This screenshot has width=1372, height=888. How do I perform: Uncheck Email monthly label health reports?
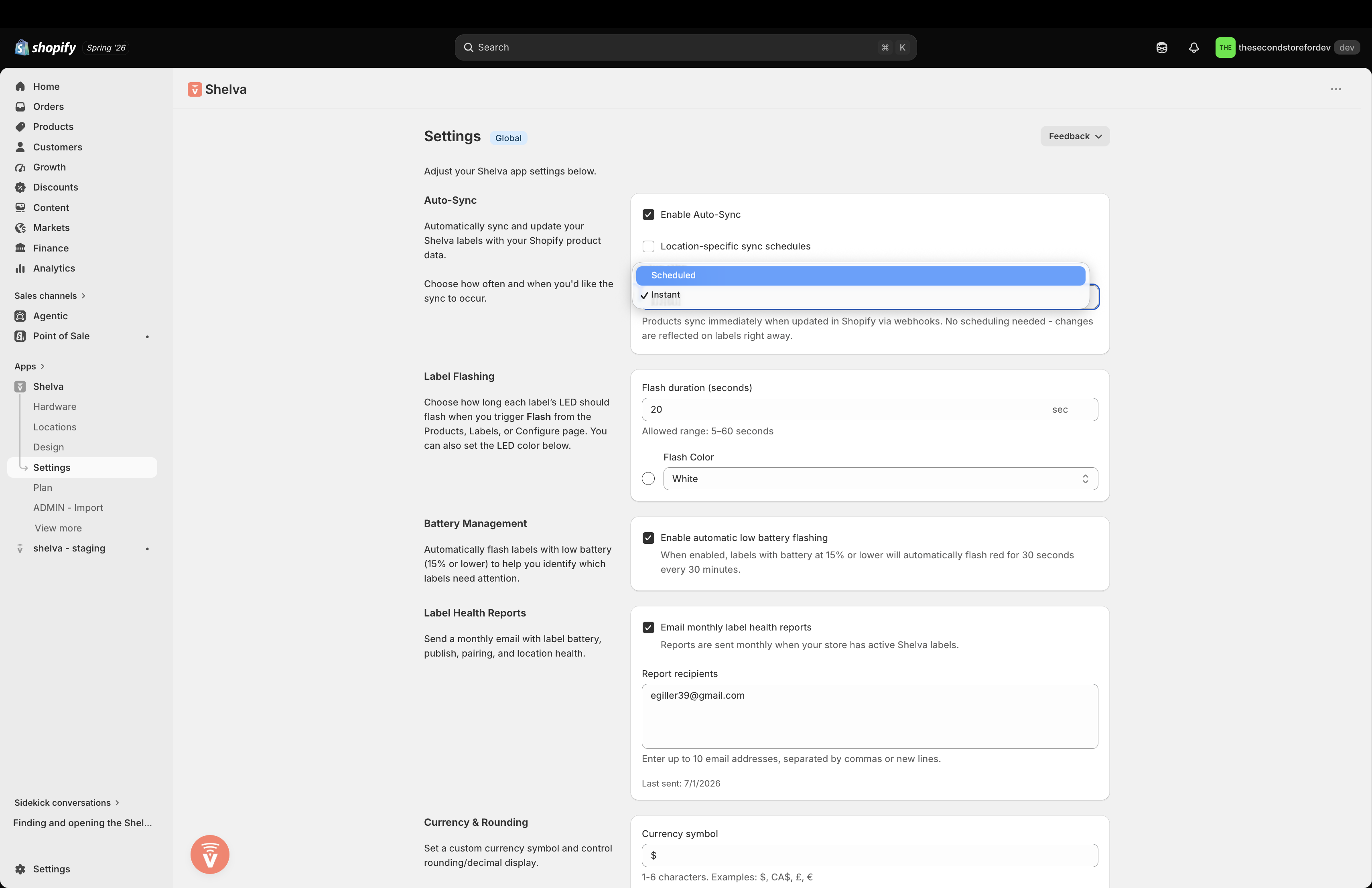tap(649, 627)
